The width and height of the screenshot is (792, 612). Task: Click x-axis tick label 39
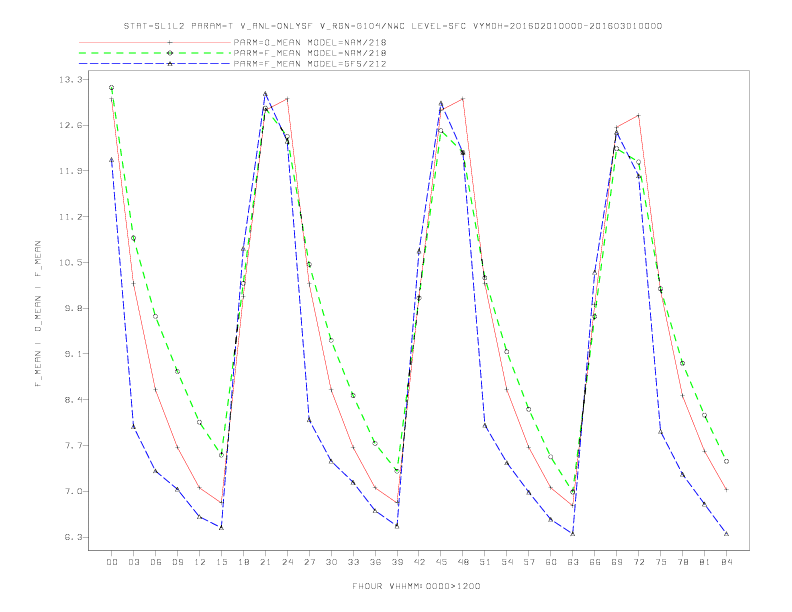tap(398, 562)
